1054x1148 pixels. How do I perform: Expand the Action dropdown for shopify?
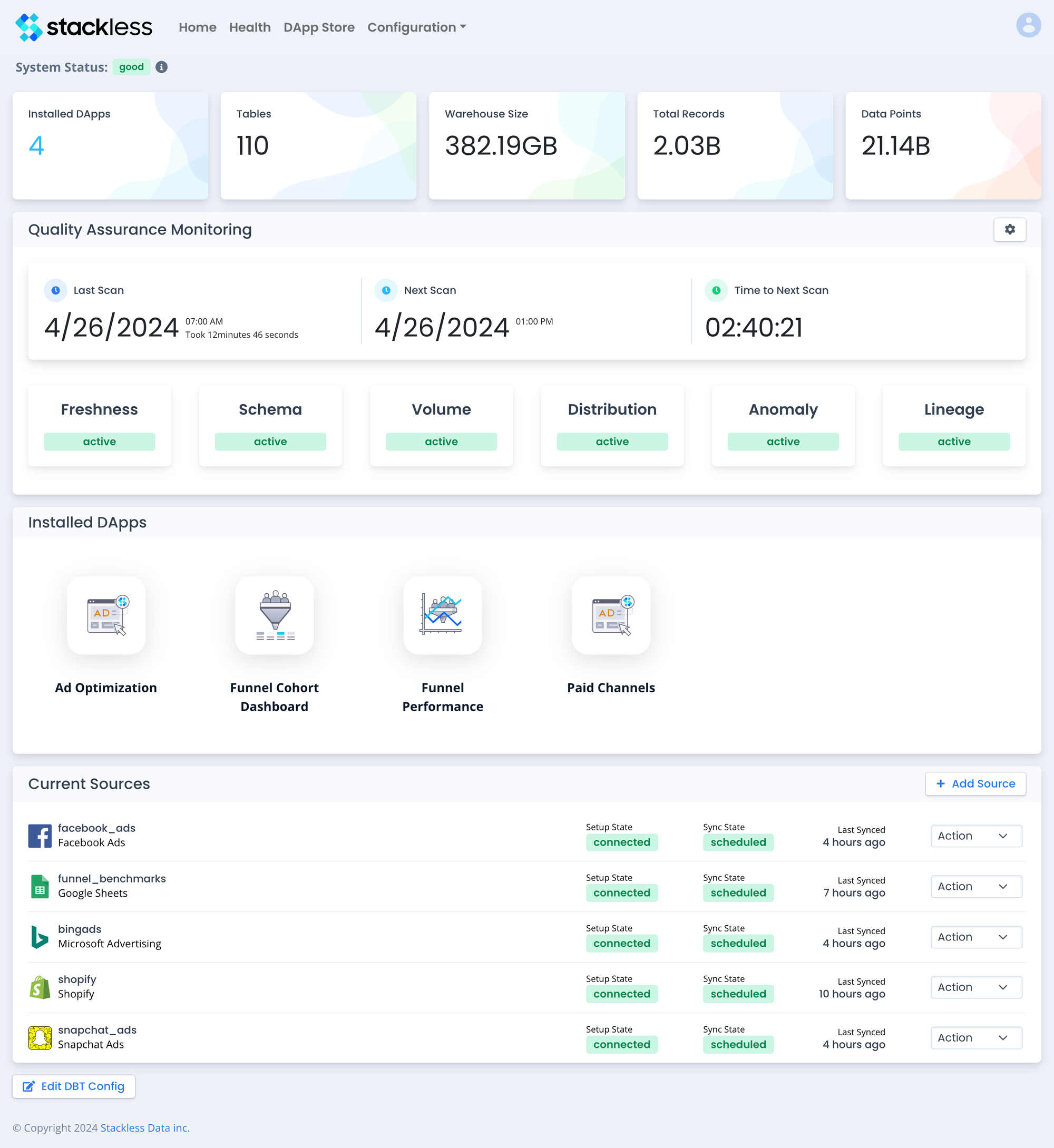[x=975, y=987]
